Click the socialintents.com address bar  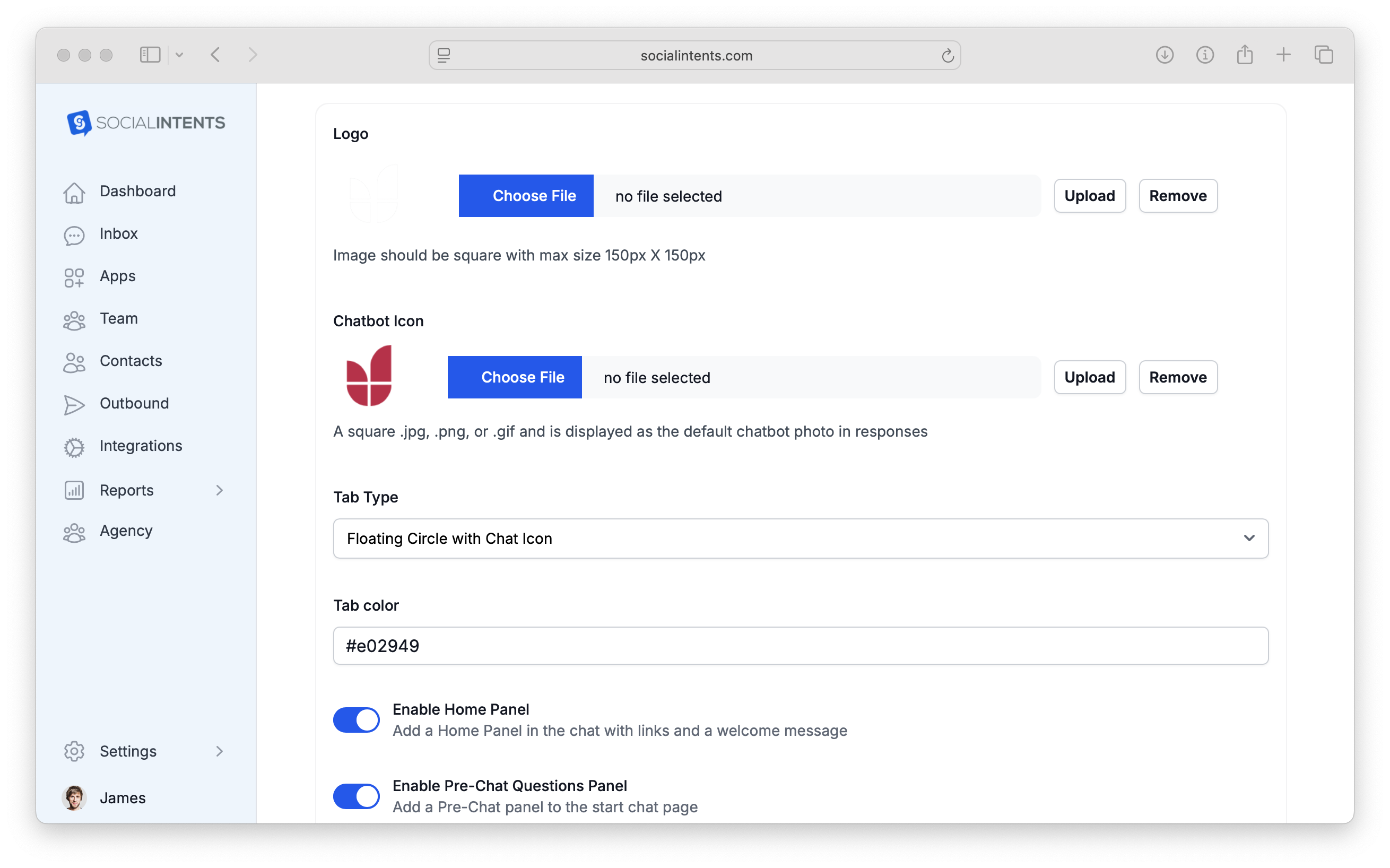pyautogui.click(x=694, y=55)
